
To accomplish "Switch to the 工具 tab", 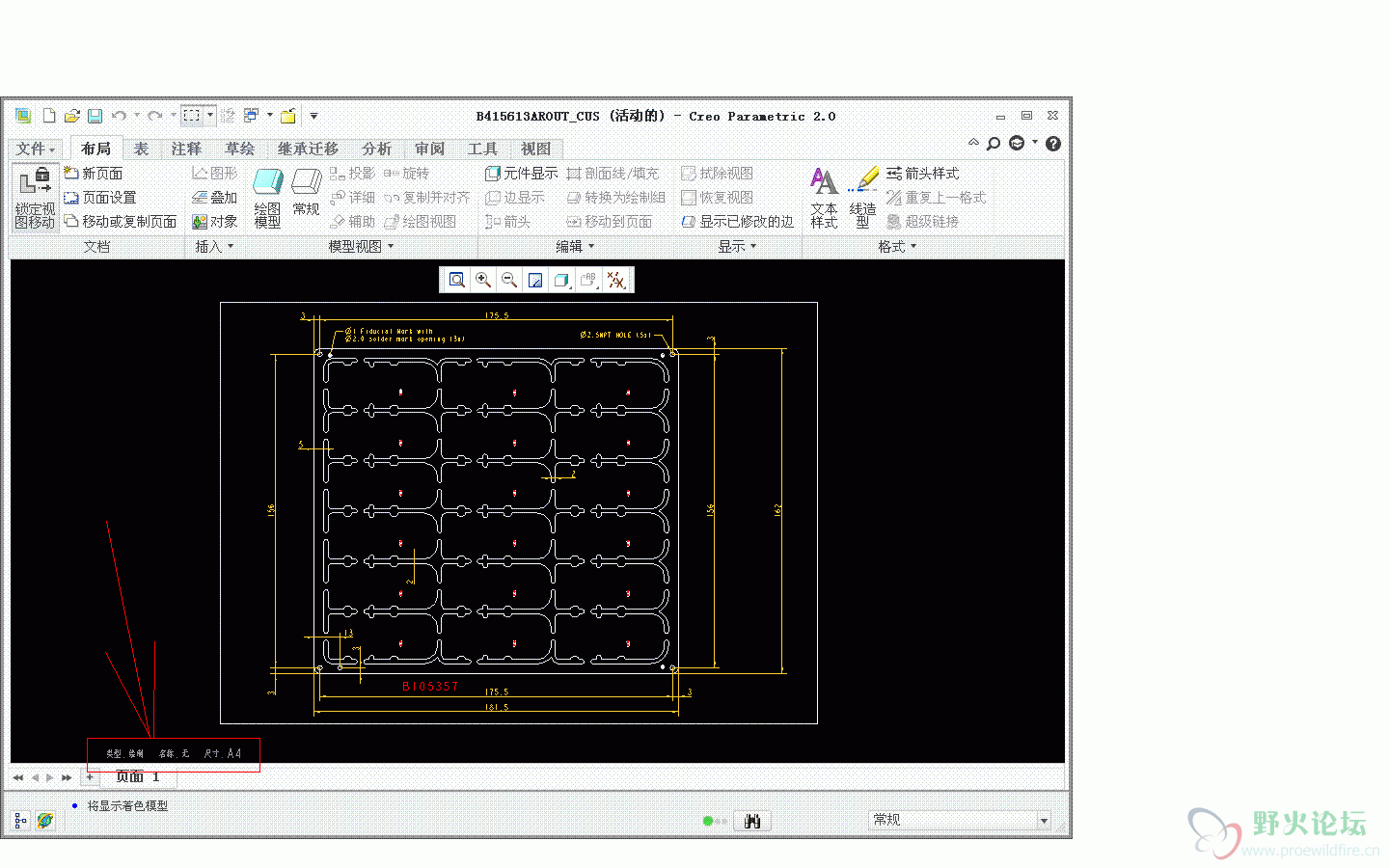I will (482, 149).
